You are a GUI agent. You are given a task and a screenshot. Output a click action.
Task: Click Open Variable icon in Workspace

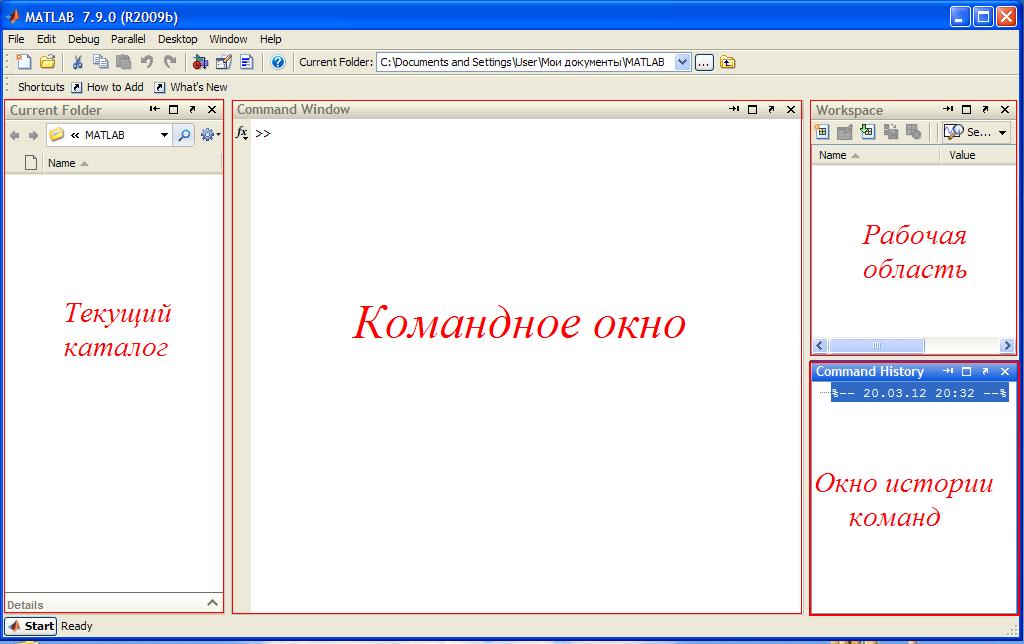click(844, 132)
